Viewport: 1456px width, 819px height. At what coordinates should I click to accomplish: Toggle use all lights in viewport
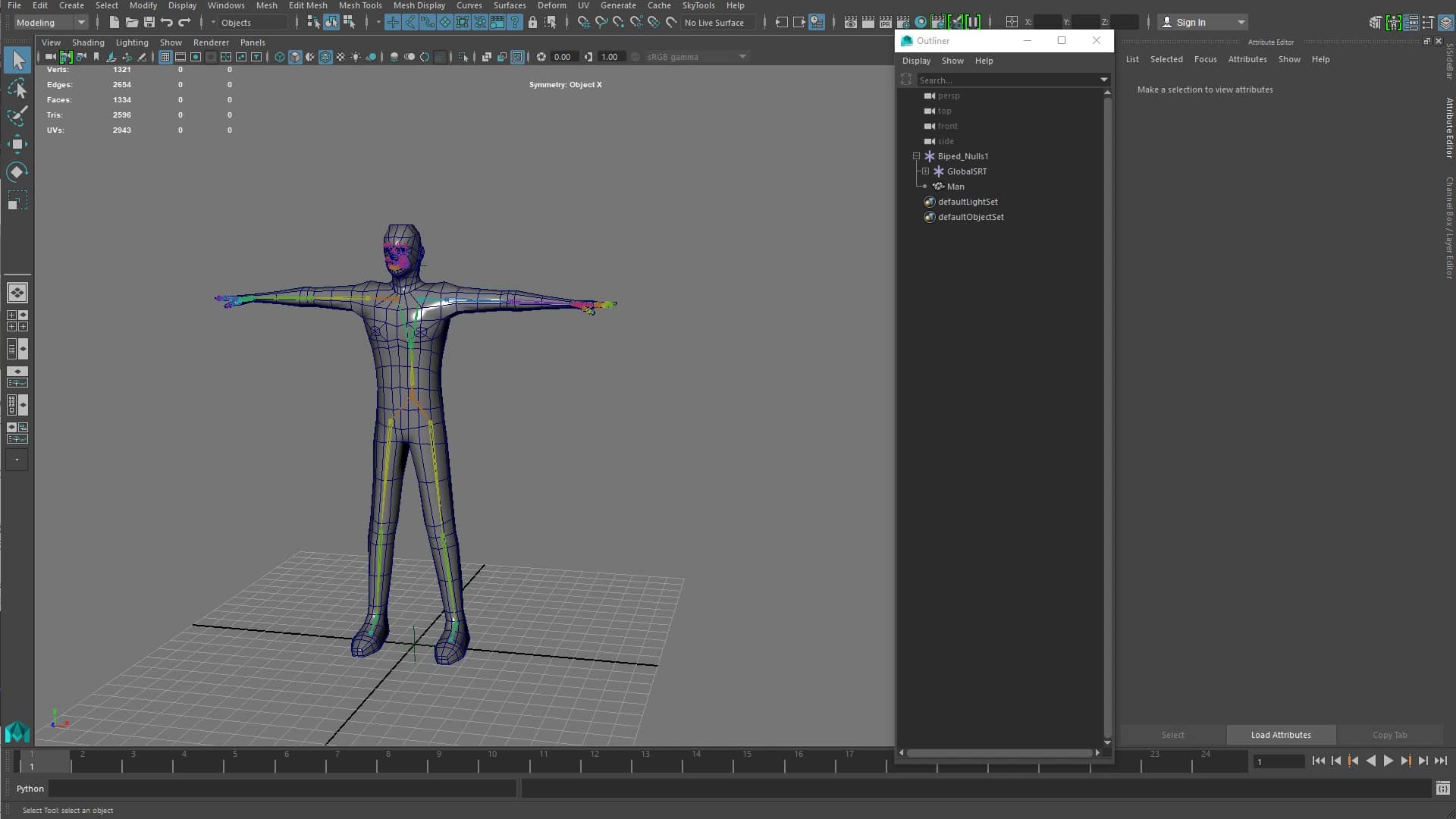pos(356,57)
